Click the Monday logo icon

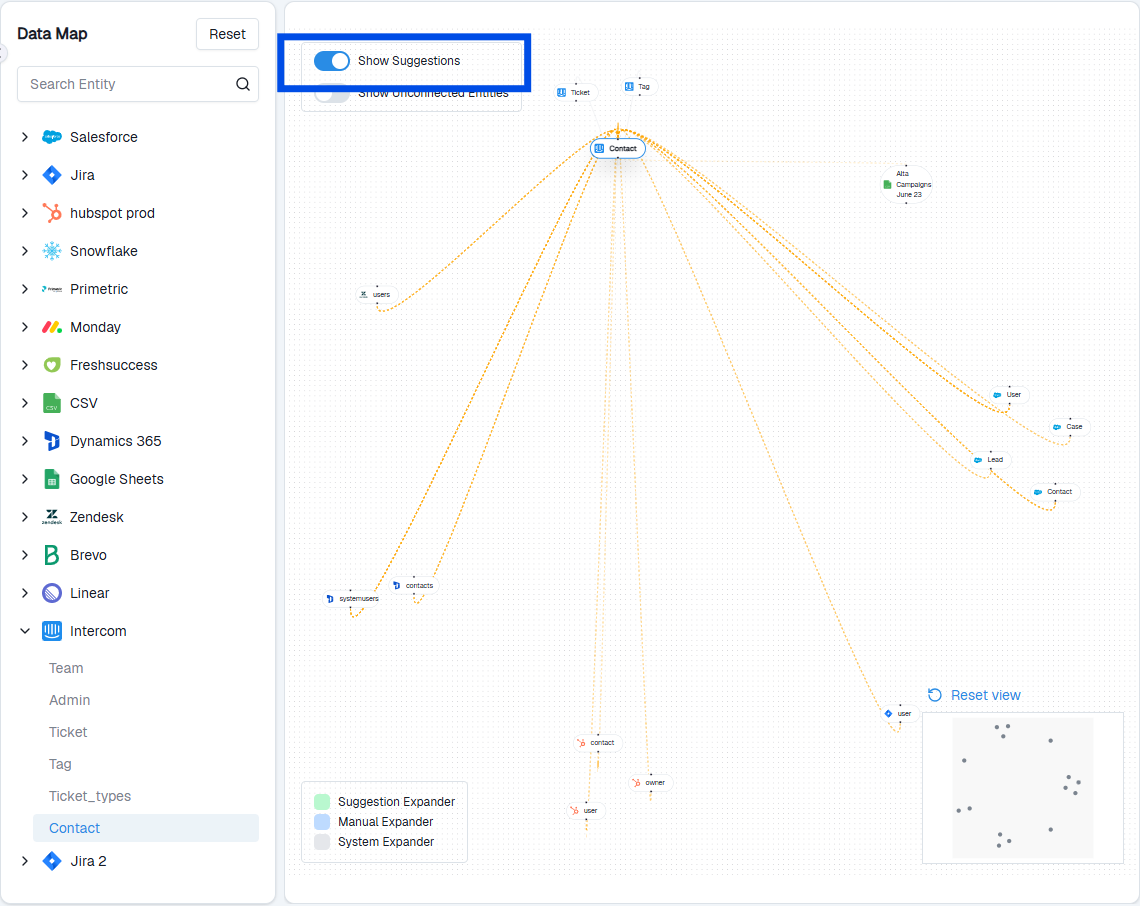(52, 327)
